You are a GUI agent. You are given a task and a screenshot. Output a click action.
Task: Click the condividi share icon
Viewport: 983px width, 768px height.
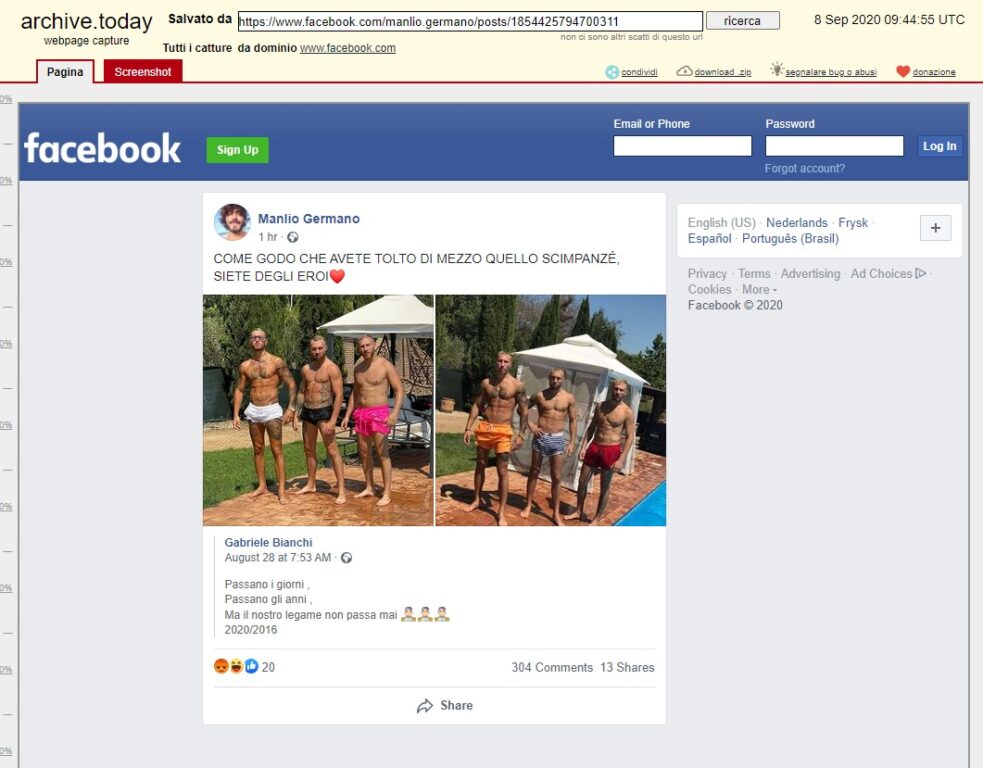[612, 72]
